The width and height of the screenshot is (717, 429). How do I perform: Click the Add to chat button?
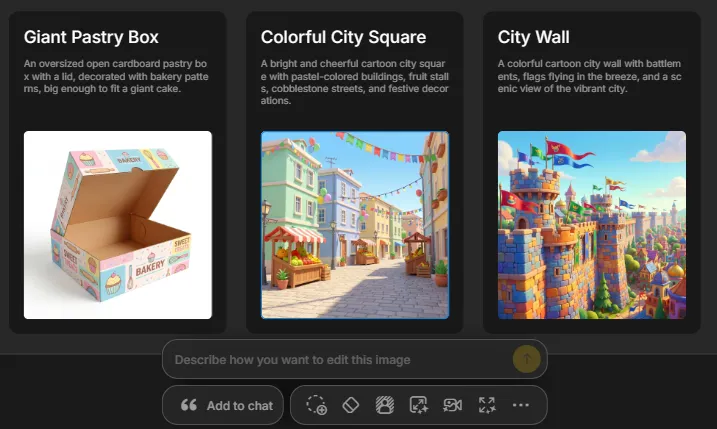point(223,405)
